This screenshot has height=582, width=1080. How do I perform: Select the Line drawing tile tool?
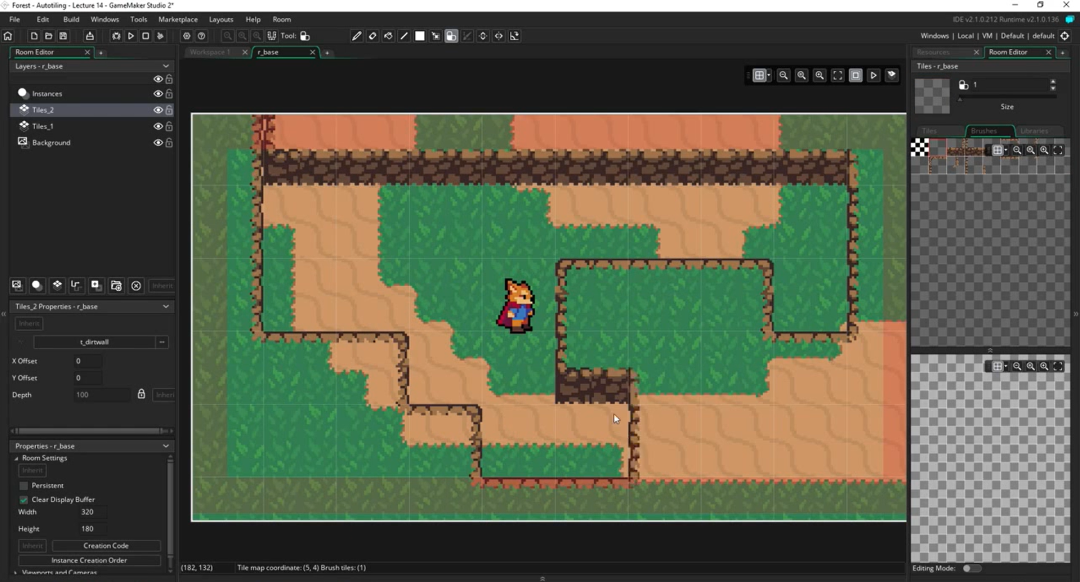(404, 36)
